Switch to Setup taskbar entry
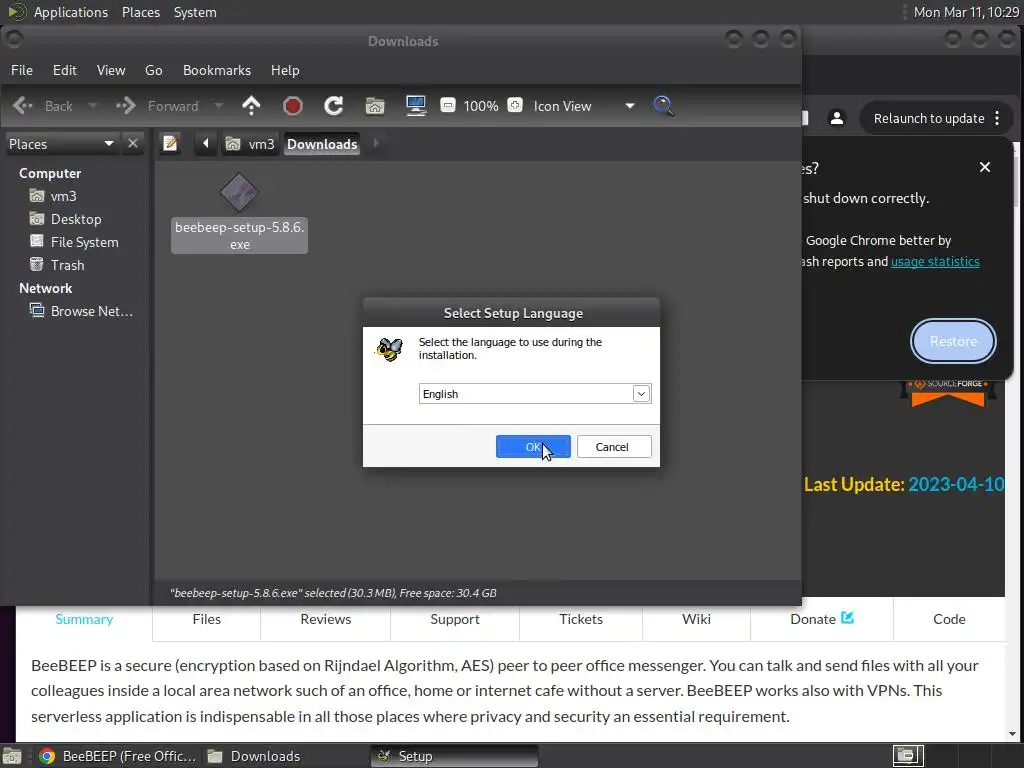Viewport: 1024px width, 768px height. coord(455,756)
